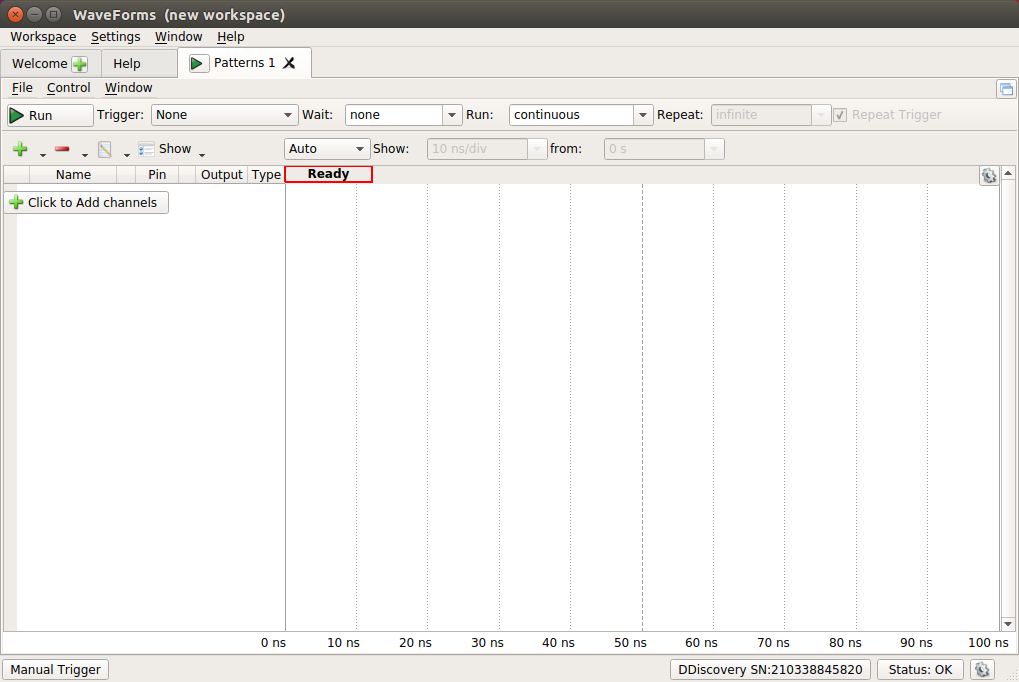Image resolution: width=1019 pixels, height=682 pixels.
Task: Click the Manual Trigger button
Action: point(55,670)
